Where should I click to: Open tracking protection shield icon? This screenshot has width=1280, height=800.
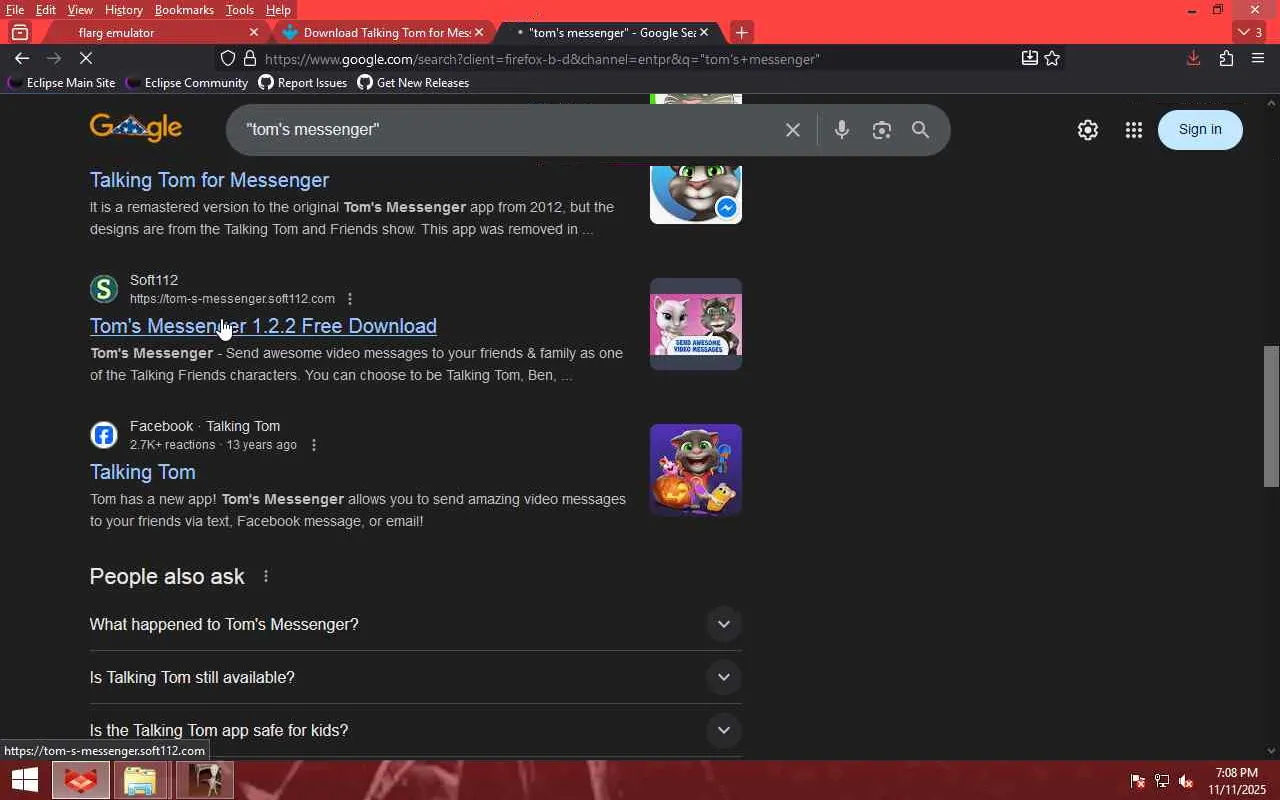tap(228, 59)
